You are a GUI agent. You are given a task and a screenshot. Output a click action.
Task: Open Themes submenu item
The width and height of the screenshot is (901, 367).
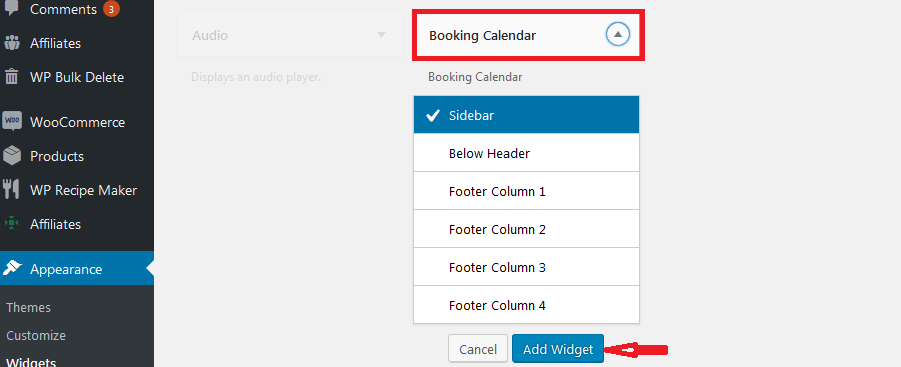pyautogui.click(x=29, y=307)
